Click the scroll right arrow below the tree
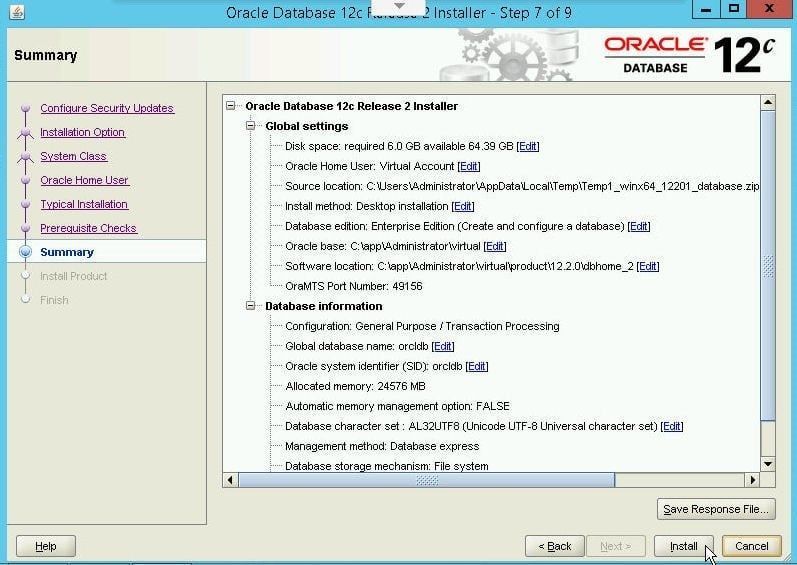 pos(753,480)
